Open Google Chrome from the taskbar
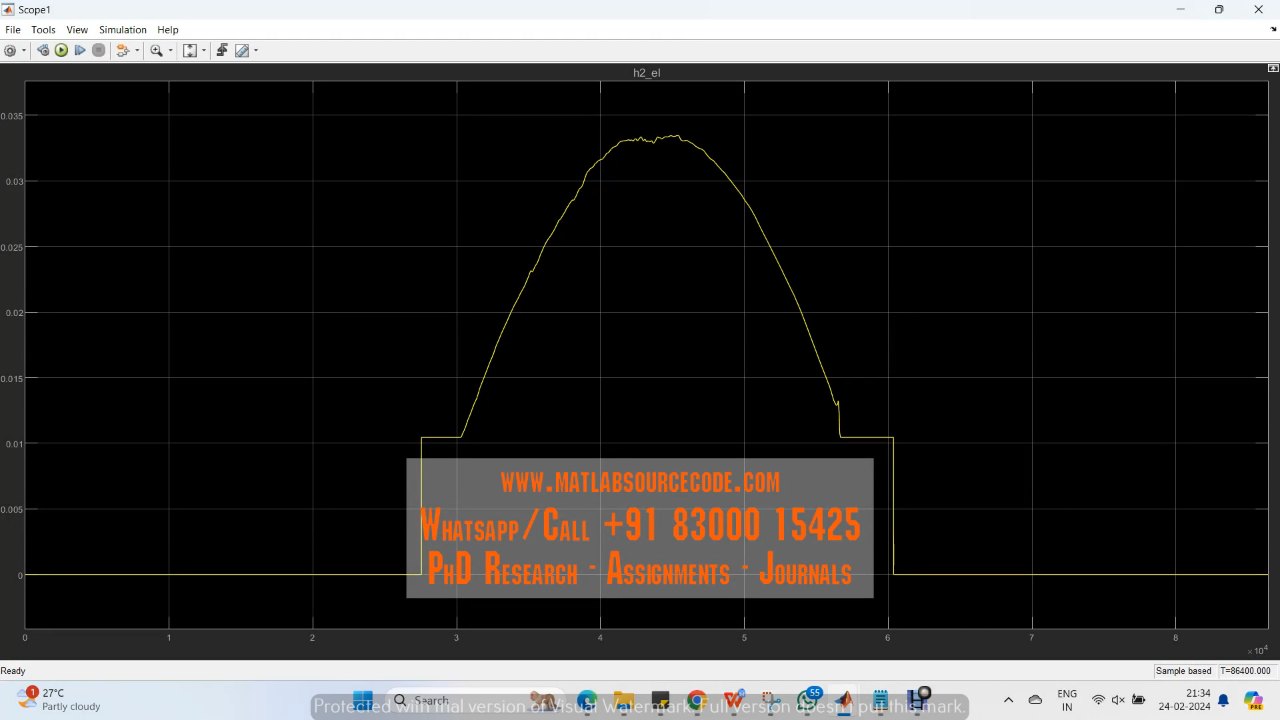 pyautogui.click(x=697, y=700)
